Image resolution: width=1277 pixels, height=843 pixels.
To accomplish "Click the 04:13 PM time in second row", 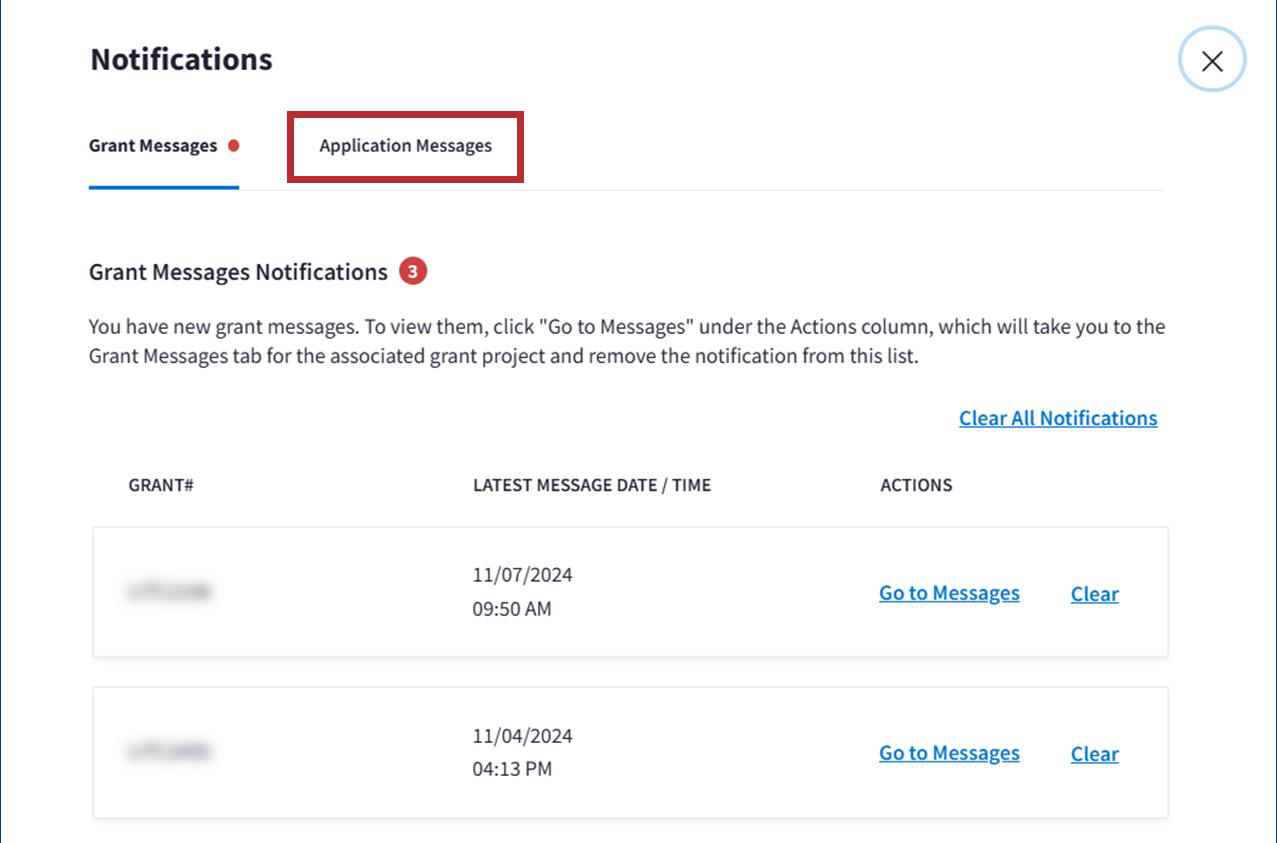I will (512, 769).
